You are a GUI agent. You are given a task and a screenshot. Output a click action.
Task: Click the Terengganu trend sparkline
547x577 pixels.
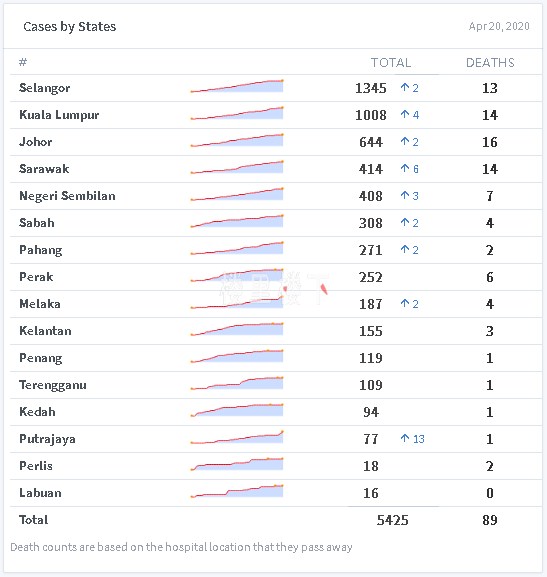click(x=237, y=383)
